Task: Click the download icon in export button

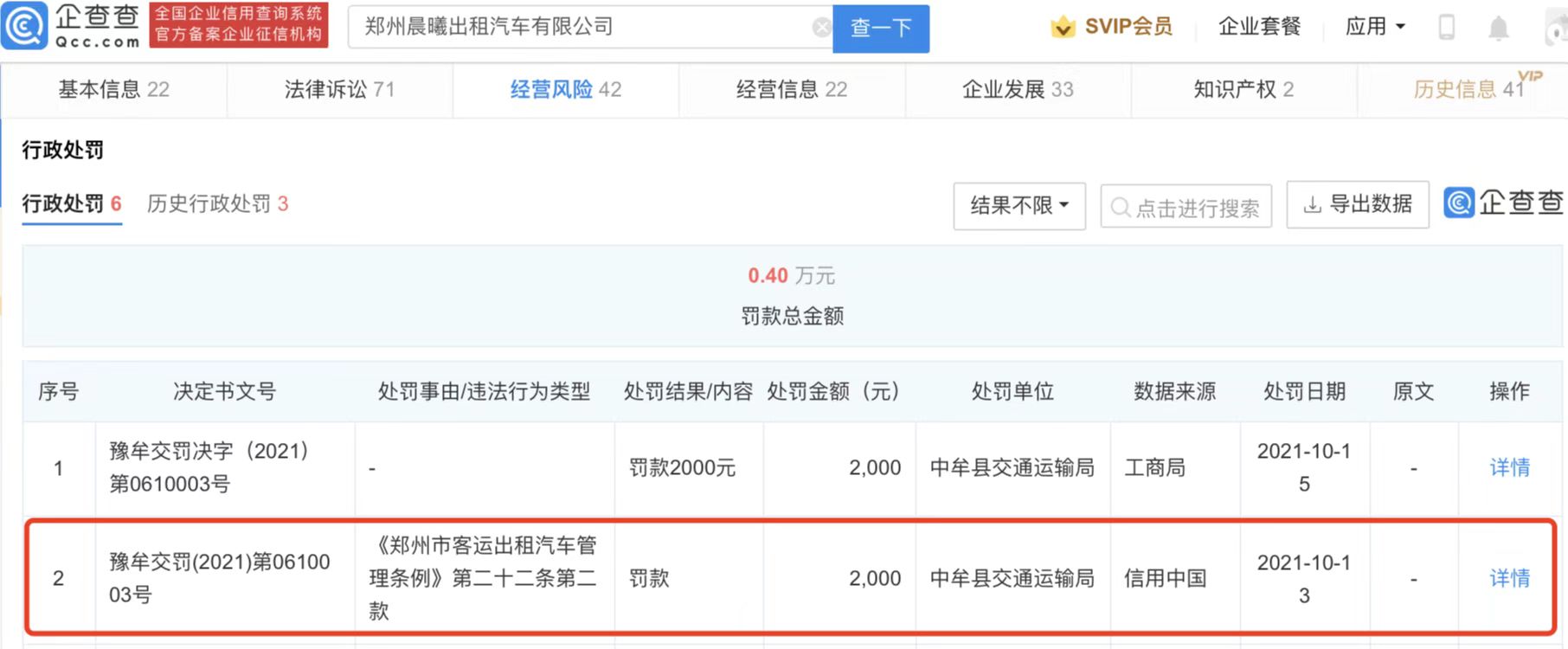Action: point(1312,205)
